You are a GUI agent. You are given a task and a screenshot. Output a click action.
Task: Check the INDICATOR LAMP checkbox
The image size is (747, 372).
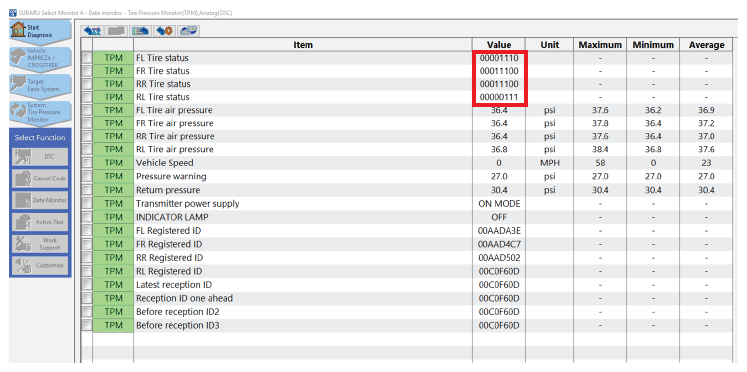87,217
